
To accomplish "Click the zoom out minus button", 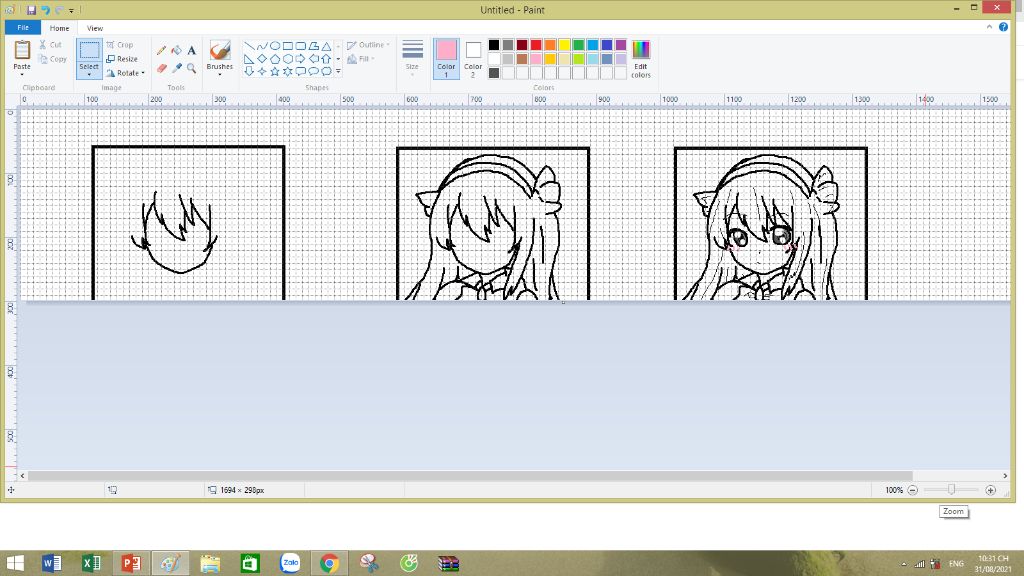I will click(912, 490).
